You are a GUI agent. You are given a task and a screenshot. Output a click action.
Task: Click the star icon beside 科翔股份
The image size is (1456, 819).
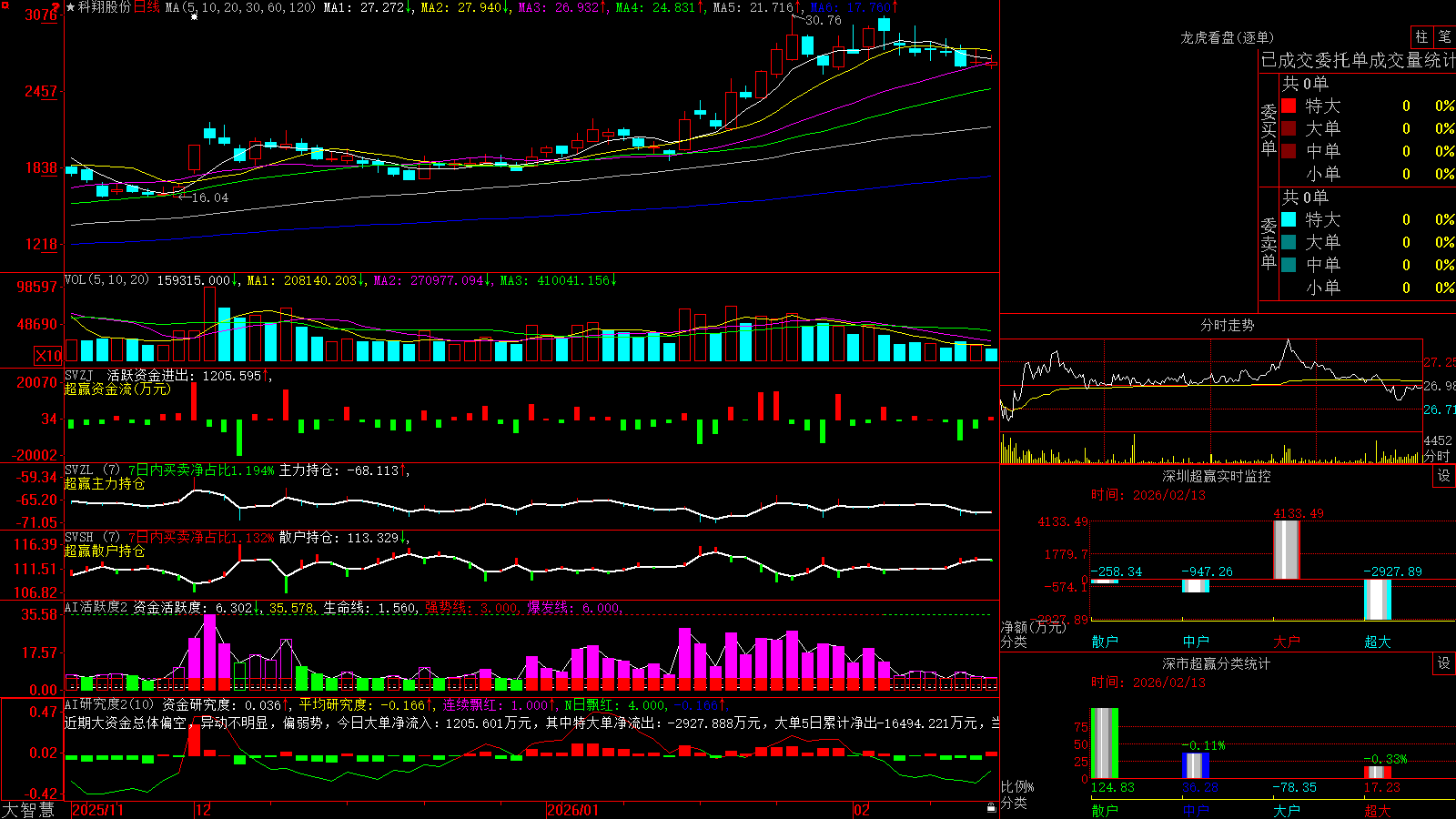pos(71,7)
